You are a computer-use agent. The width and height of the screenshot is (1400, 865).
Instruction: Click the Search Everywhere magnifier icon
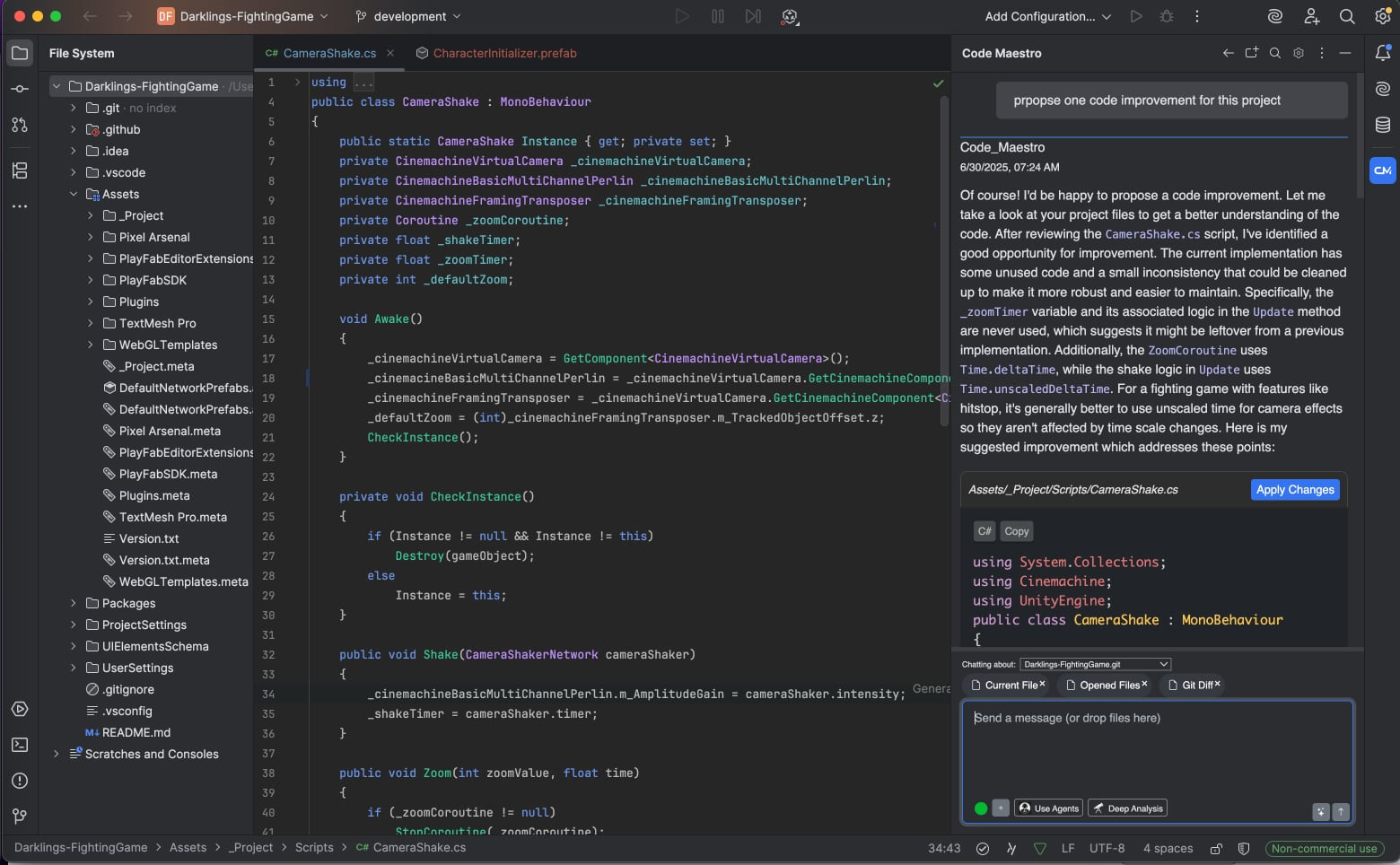[x=1347, y=16]
